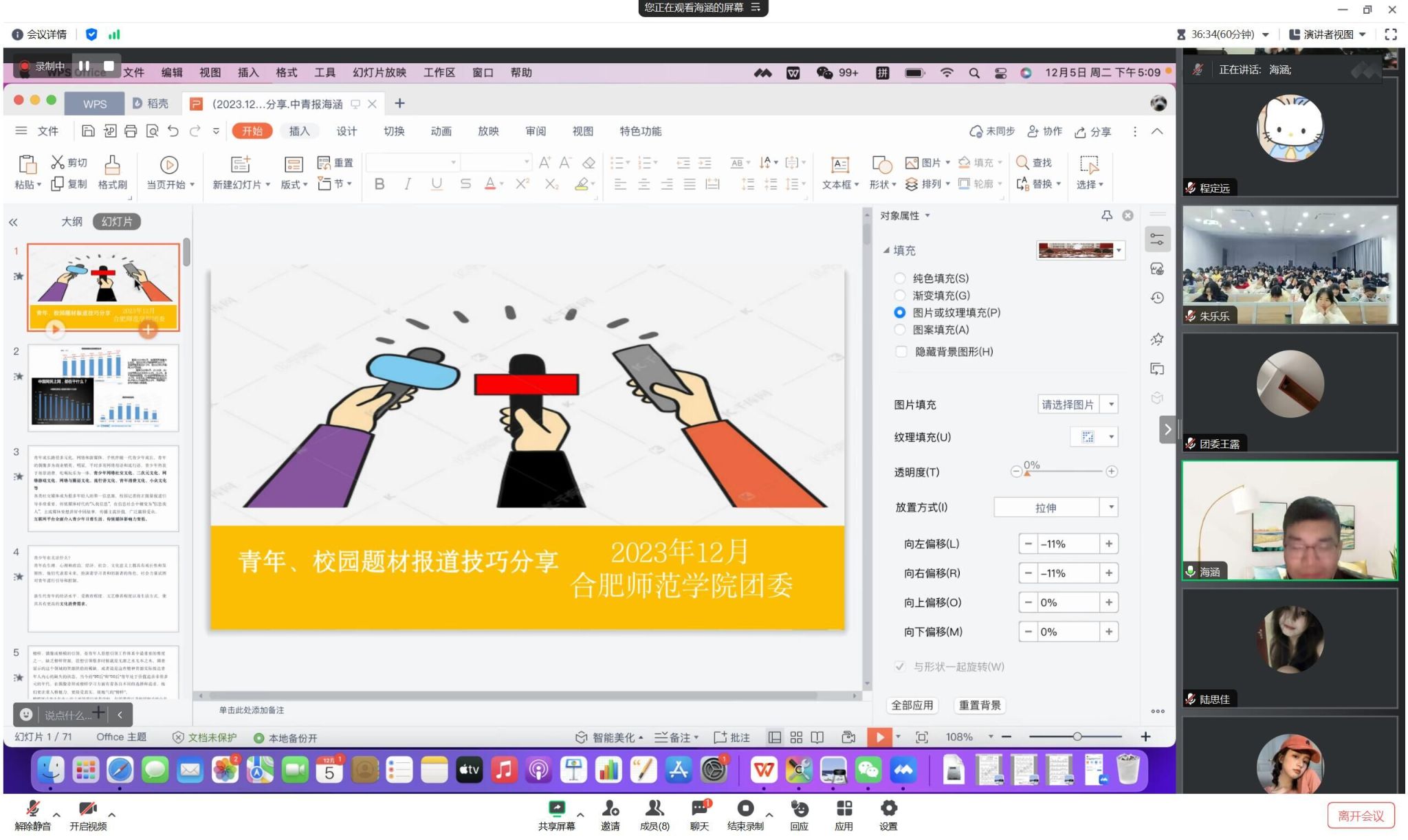Pin the Object Properties panel
This screenshot has width=1408, height=840.
pos(1107,216)
